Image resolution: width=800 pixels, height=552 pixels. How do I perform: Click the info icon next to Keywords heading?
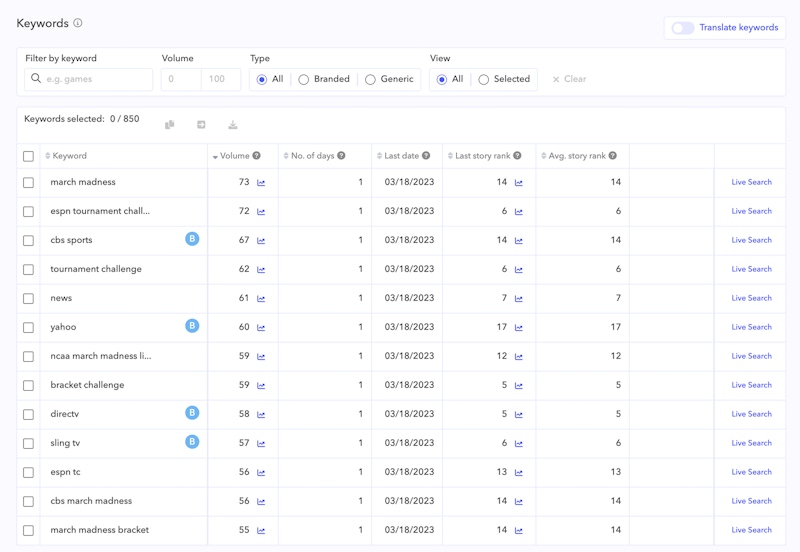[x=78, y=23]
